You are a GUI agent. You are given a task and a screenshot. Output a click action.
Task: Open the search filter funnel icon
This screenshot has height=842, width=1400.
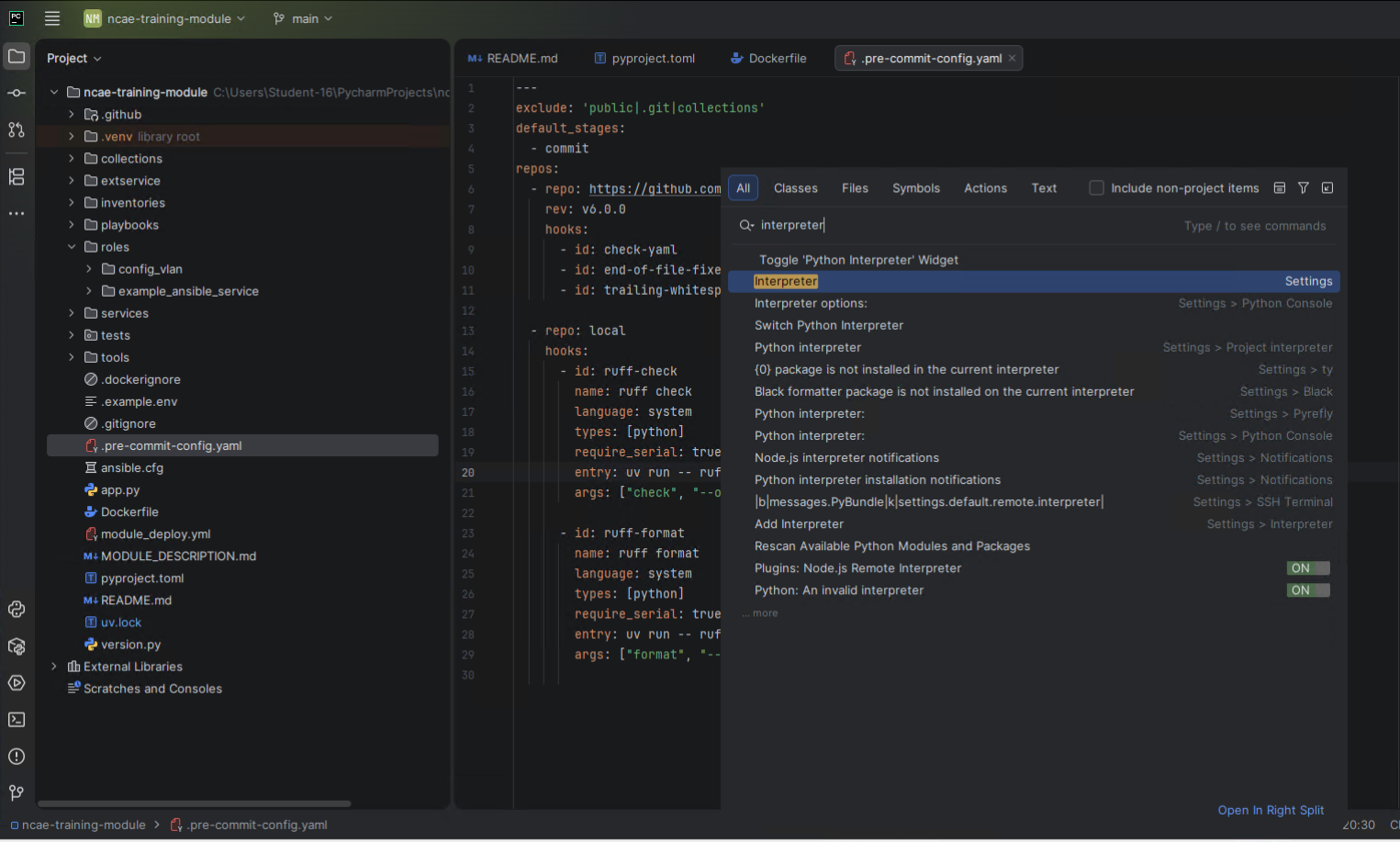click(1303, 188)
